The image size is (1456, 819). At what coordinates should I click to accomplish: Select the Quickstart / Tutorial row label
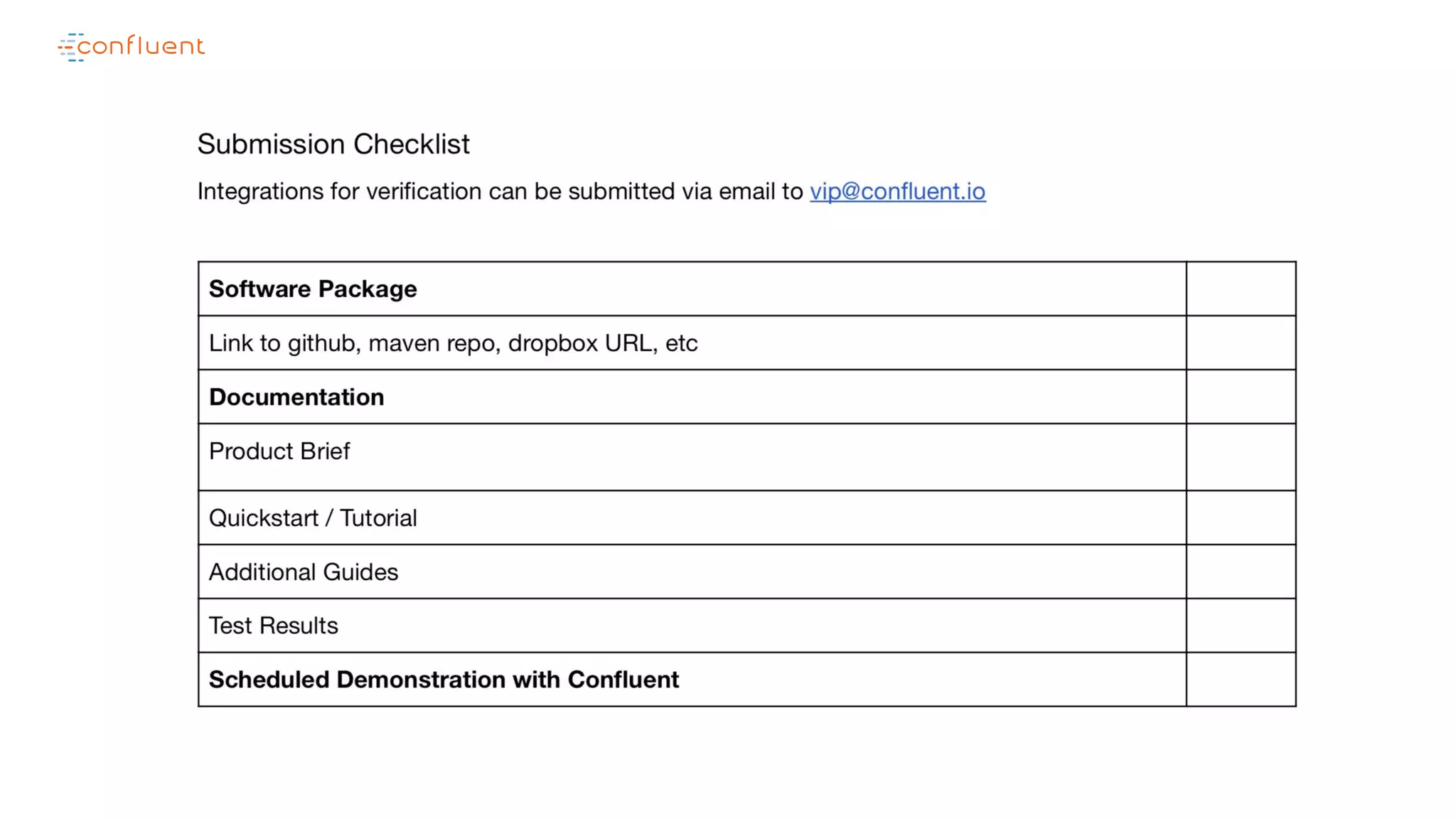click(313, 518)
